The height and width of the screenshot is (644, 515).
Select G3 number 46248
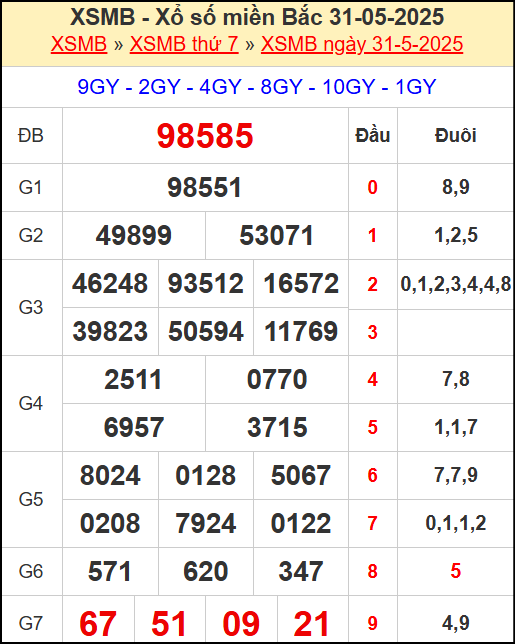(x=110, y=284)
